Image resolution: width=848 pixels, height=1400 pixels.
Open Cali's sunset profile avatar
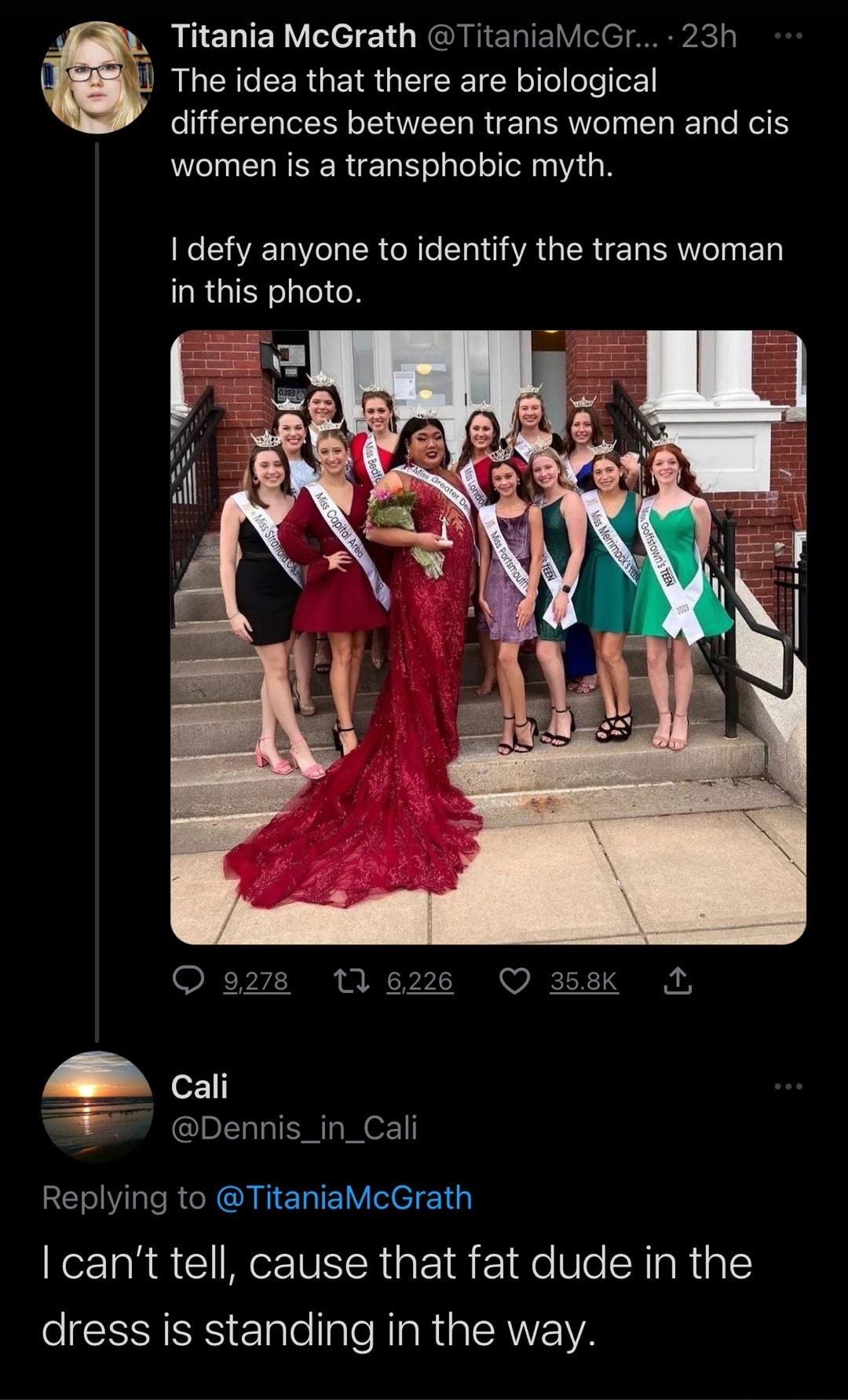[97, 1107]
